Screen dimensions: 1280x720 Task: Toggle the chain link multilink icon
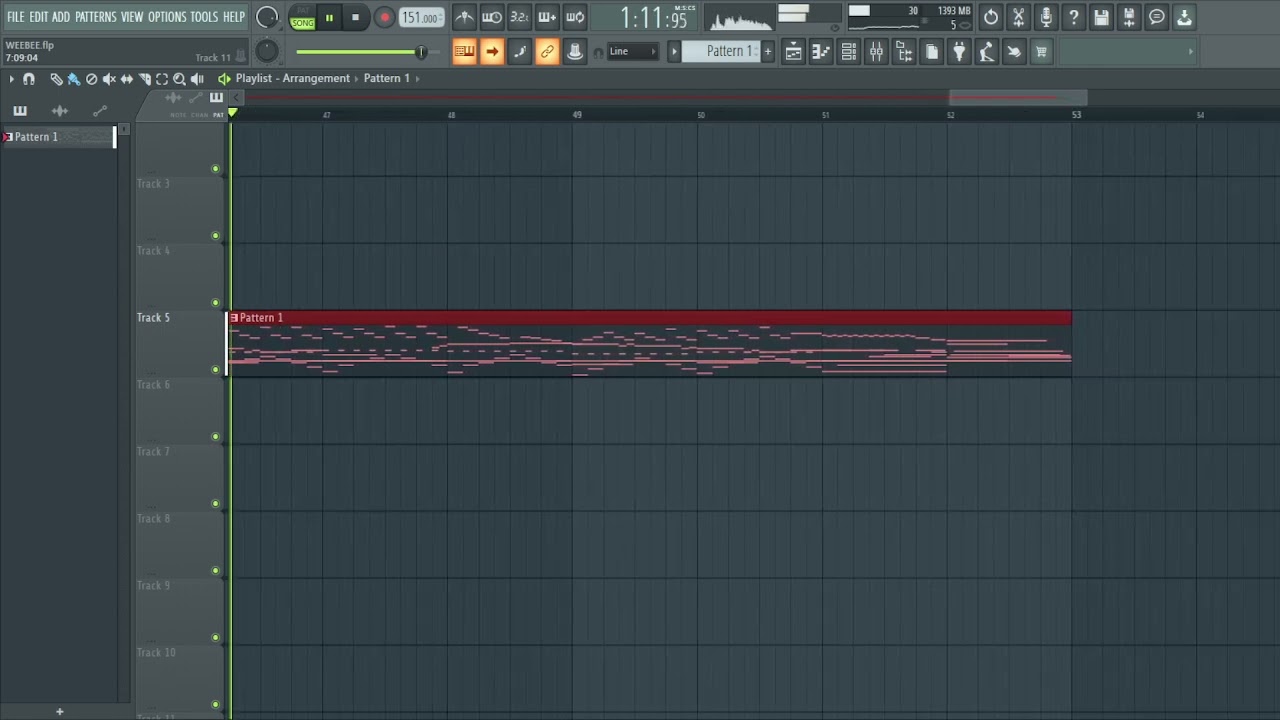547,52
